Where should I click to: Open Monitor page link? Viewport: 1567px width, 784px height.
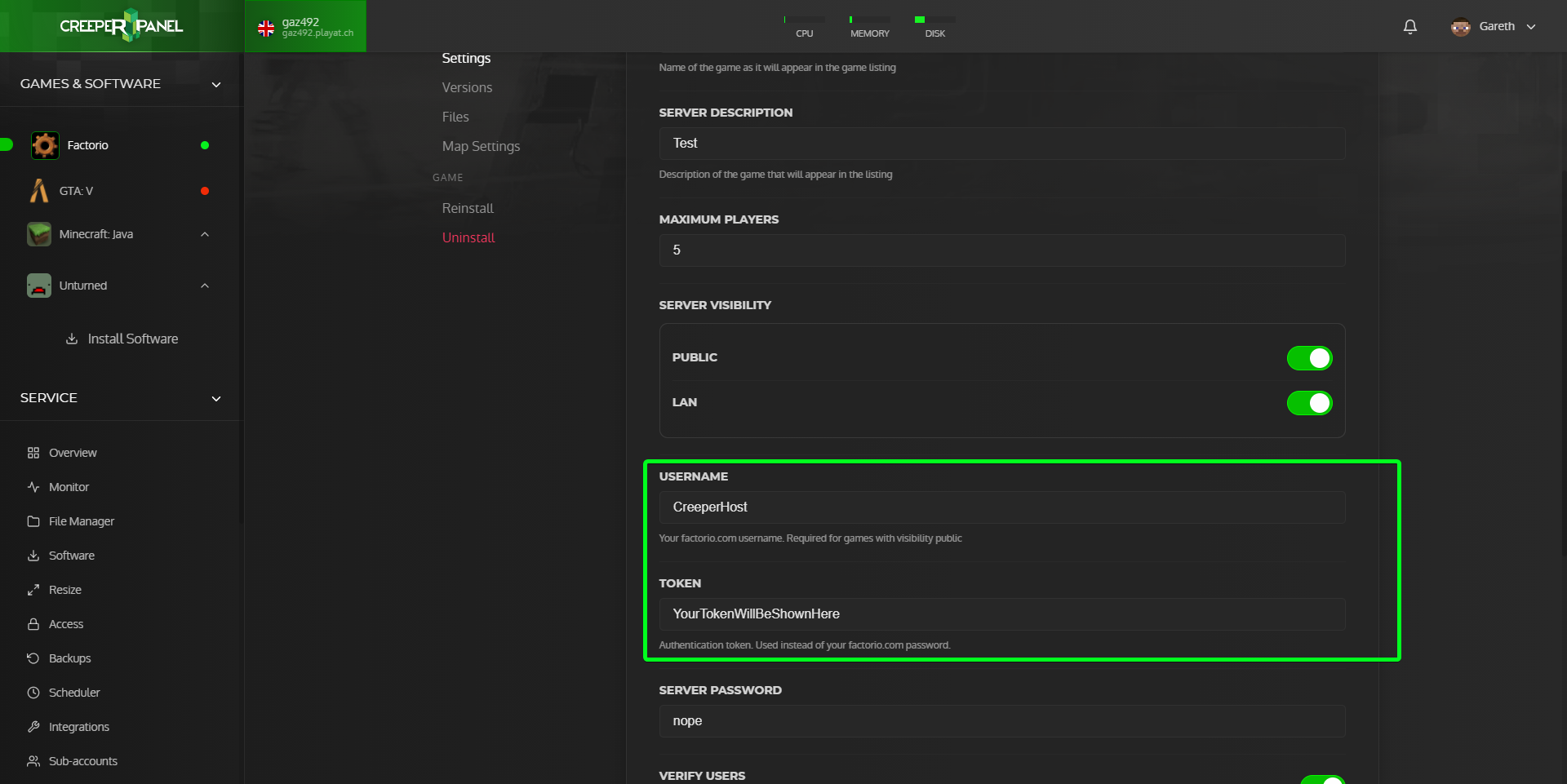click(x=69, y=487)
